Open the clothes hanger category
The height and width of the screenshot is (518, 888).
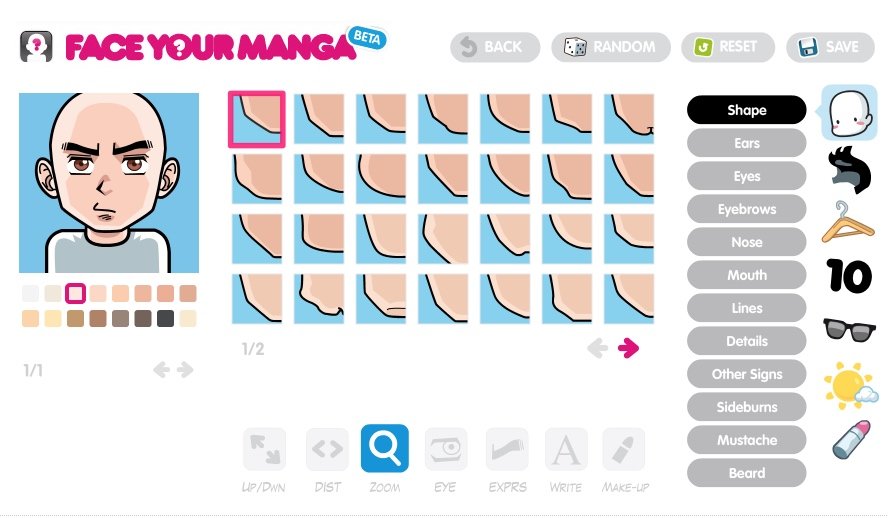click(848, 222)
